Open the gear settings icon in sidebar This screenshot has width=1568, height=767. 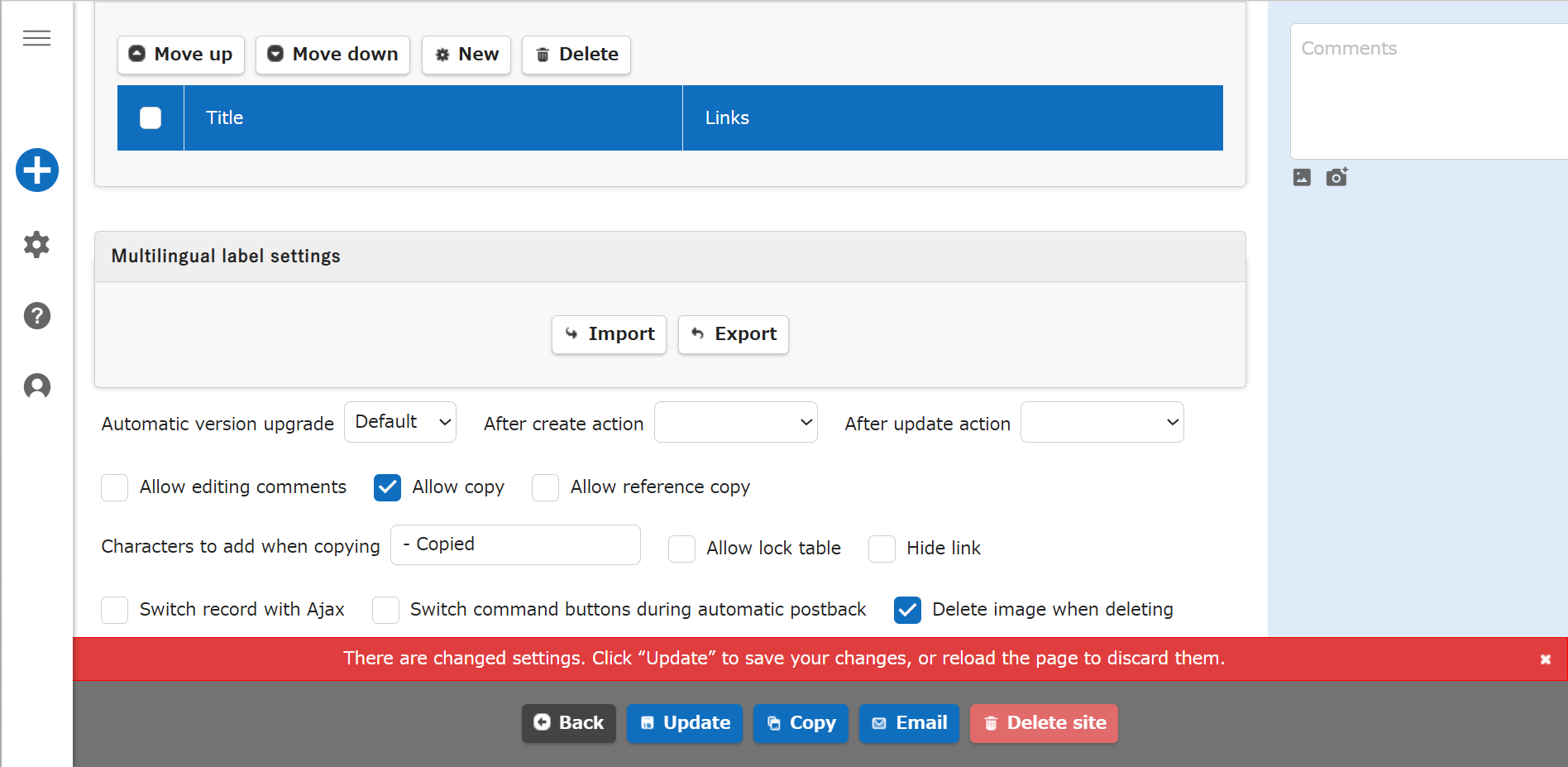click(36, 244)
